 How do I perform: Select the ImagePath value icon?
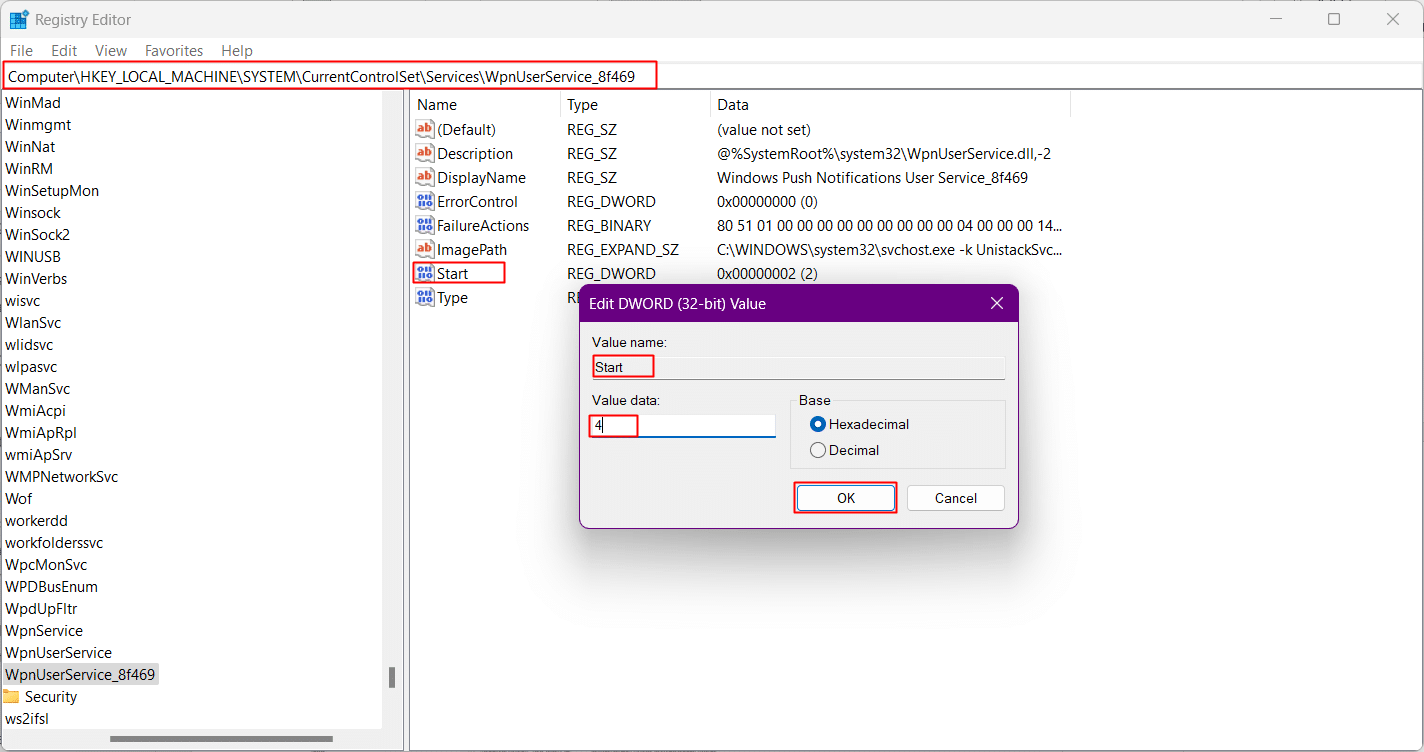(x=425, y=249)
